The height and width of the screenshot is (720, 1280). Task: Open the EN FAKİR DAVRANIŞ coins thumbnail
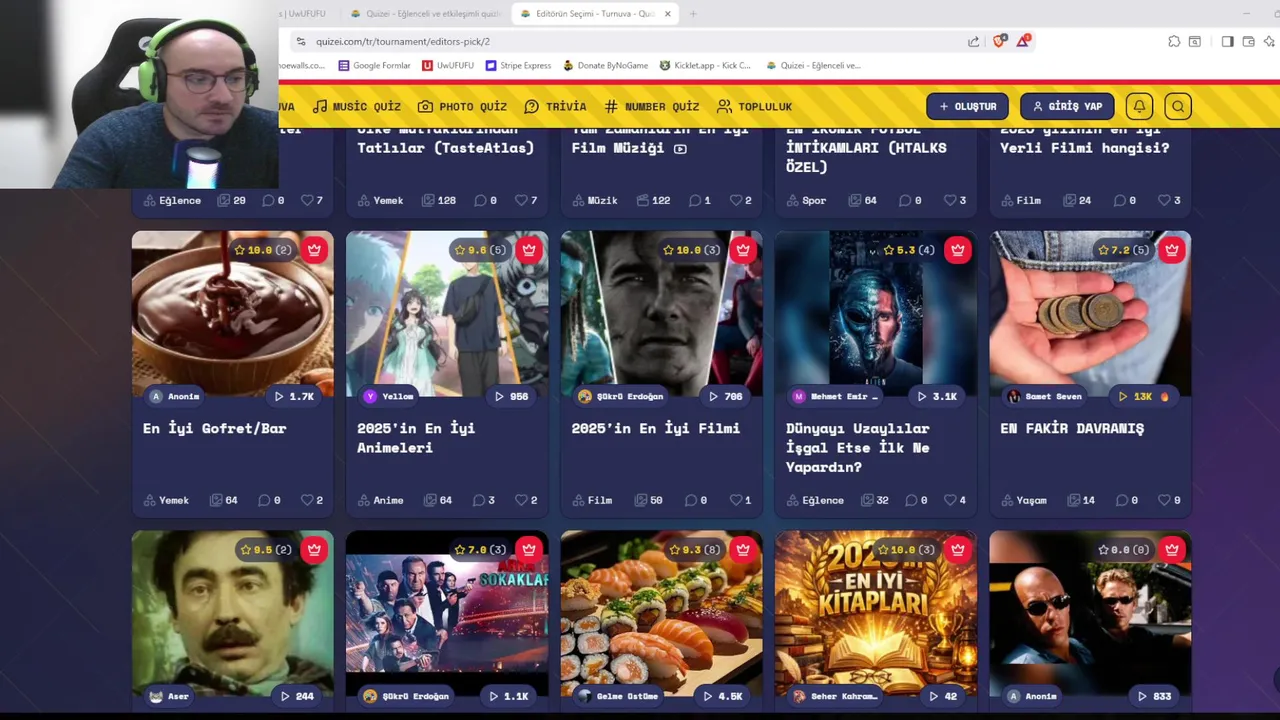click(x=1090, y=314)
